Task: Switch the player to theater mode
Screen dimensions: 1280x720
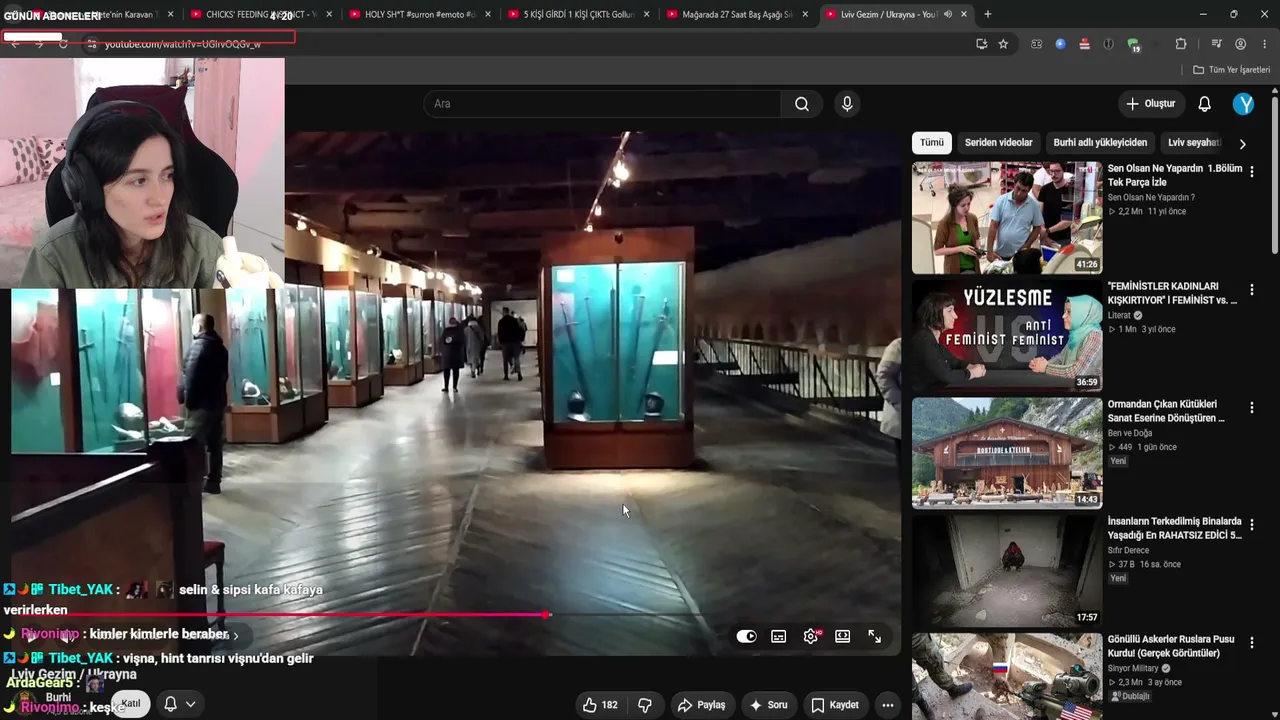Action: tap(843, 636)
